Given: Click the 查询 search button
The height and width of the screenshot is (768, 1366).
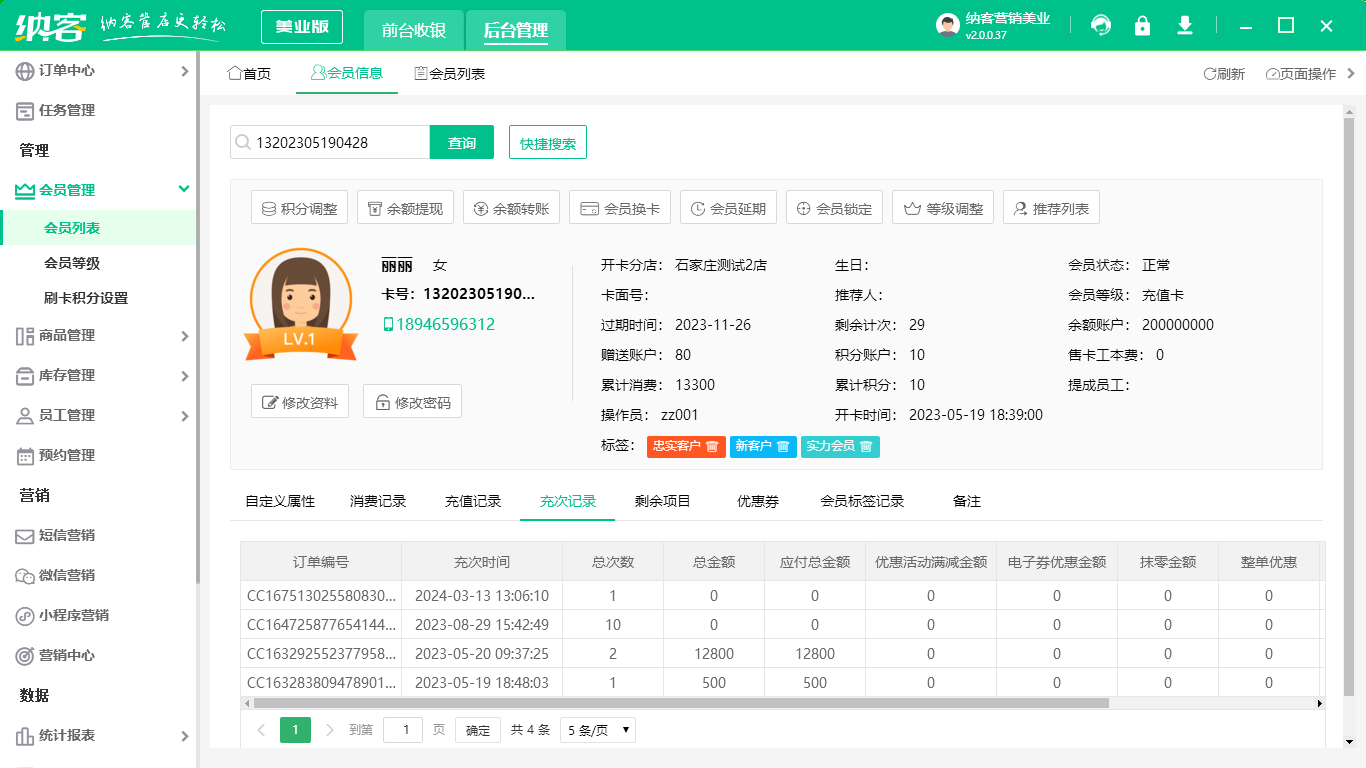Looking at the screenshot, I should pyautogui.click(x=463, y=142).
